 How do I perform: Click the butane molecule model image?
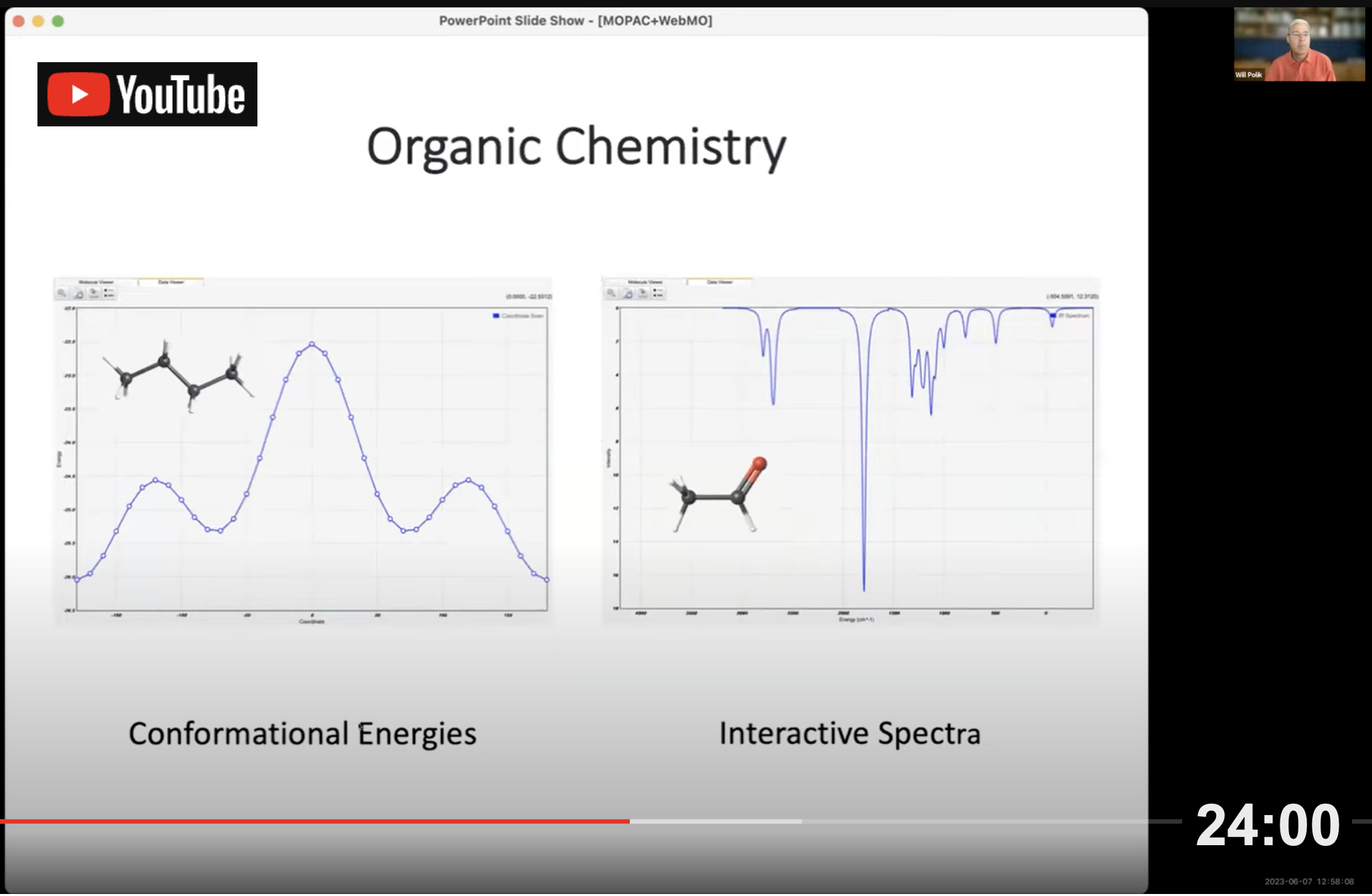pyautogui.click(x=179, y=377)
